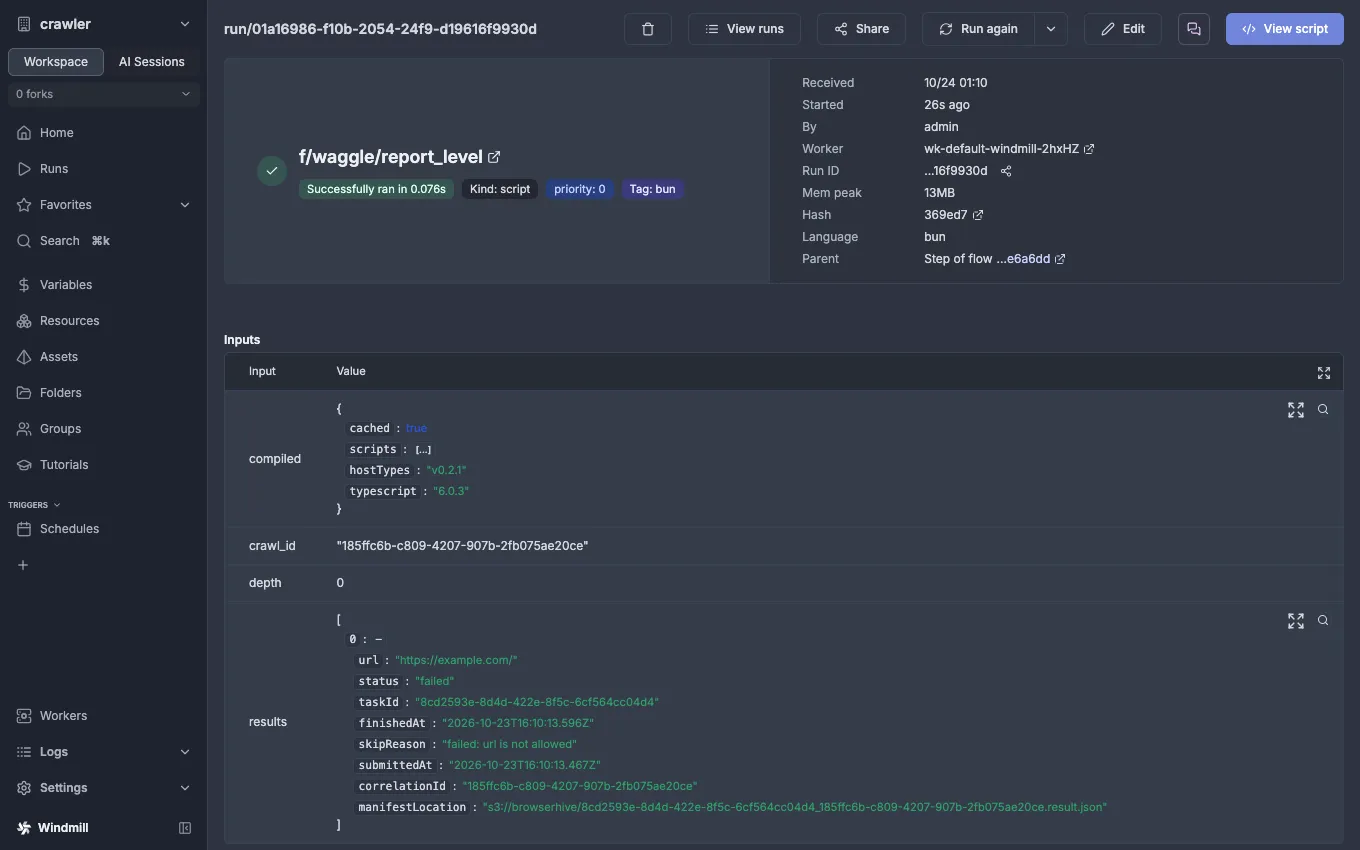Screen dimensions: 1360x850
Task: Collapse the Triggers section
Action: click(34, 505)
